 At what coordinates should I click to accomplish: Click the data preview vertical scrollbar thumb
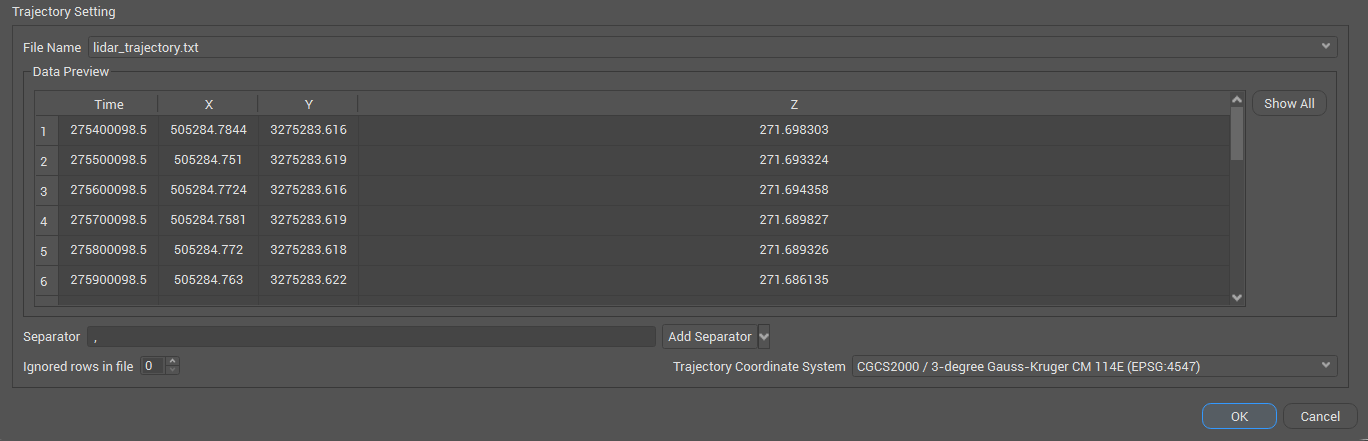tap(1237, 134)
